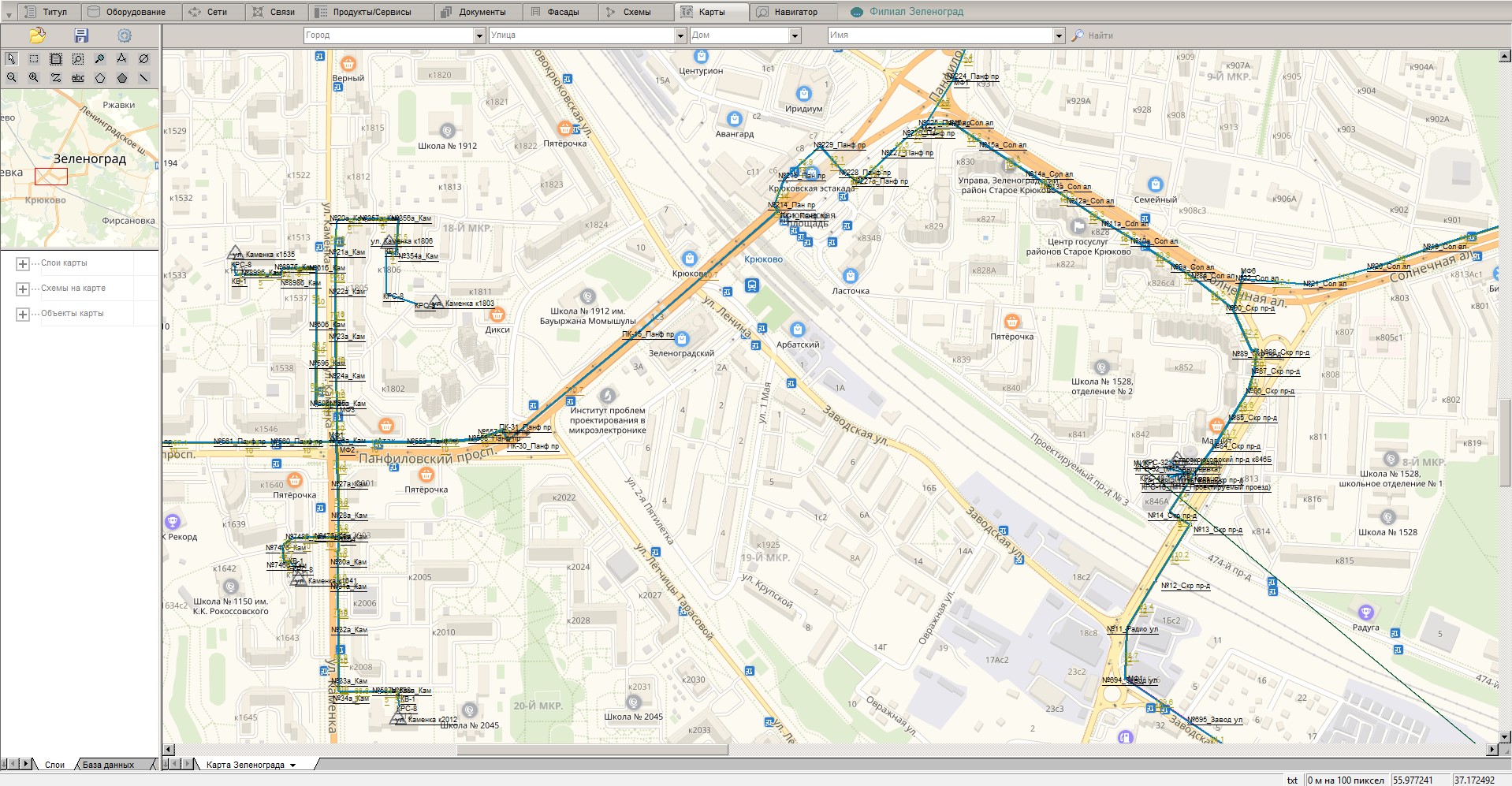Screen dimensions: 1512x786
Task: Click the Центурион blue marker
Action: coord(701,56)
